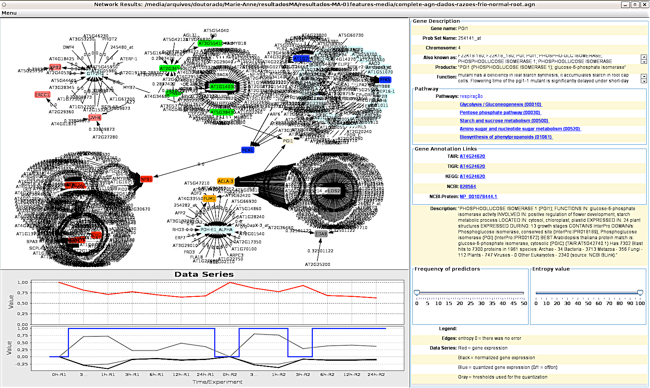Select the orange ACLA-3 gene node
The width and height of the screenshot is (650, 388).
pyautogui.click(x=226, y=181)
